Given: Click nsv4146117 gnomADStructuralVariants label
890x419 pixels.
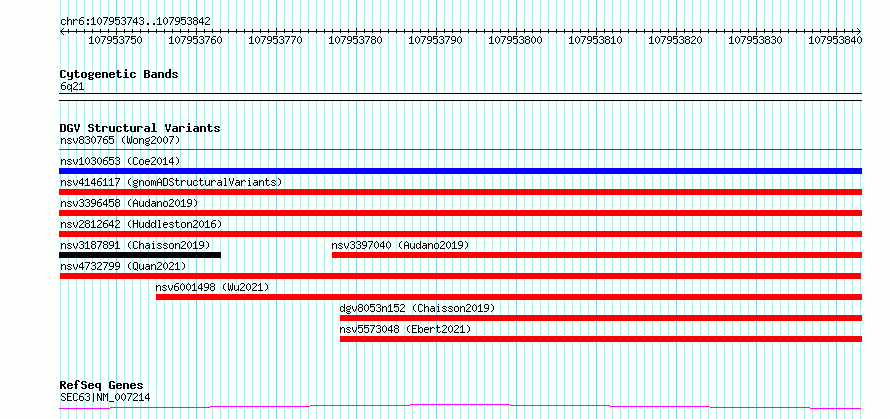Looking at the screenshot, I should point(171,182).
